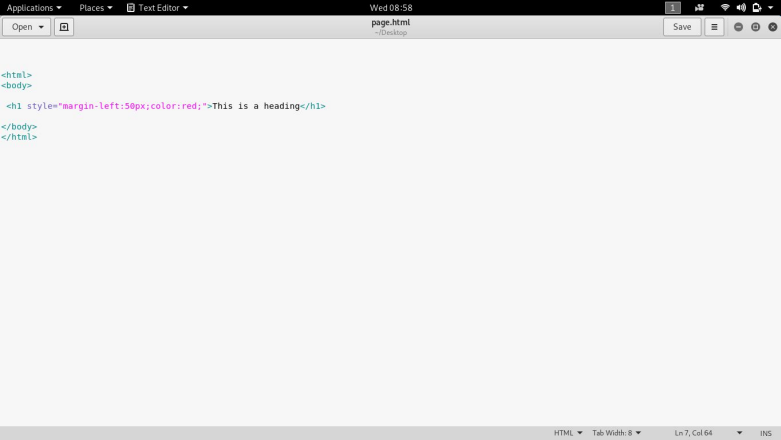Open the Text Editor app menu
Screen dimensions: 781x440
(157, 7)
